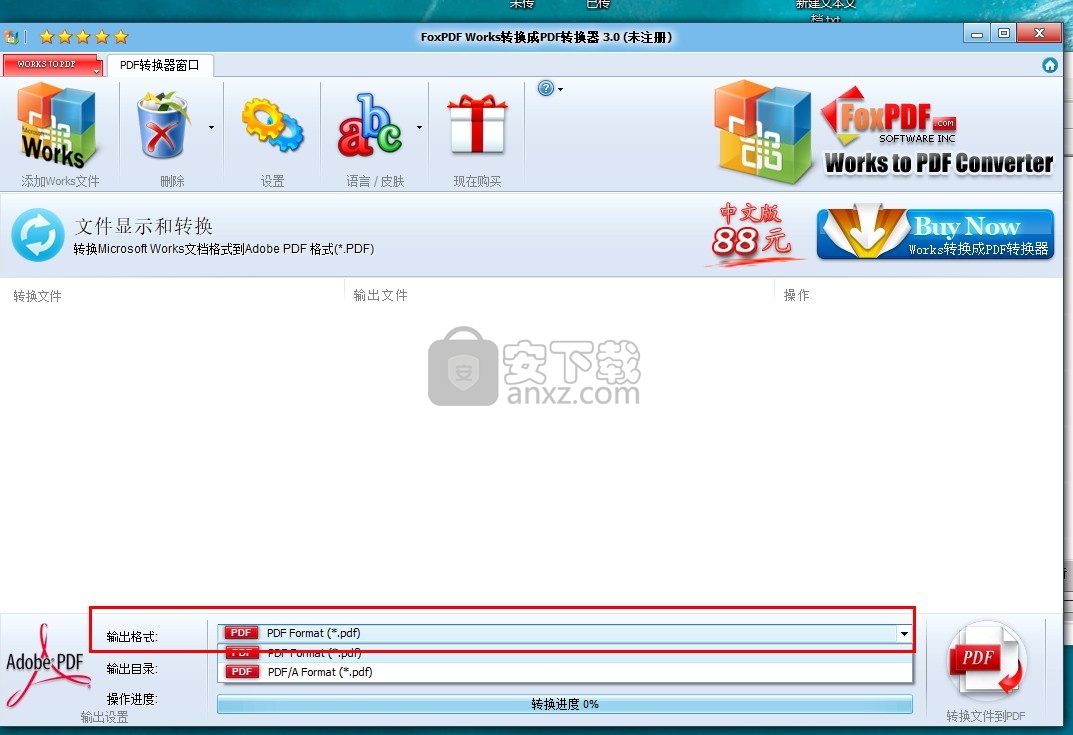
Task: Click the 输出文件 column header
Action: [380, 295]
